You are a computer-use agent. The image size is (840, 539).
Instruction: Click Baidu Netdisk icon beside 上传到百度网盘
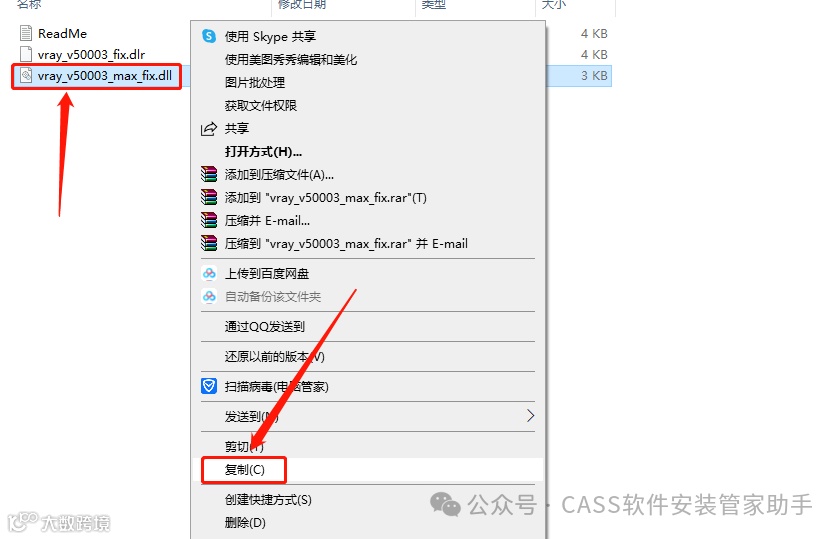209,274
